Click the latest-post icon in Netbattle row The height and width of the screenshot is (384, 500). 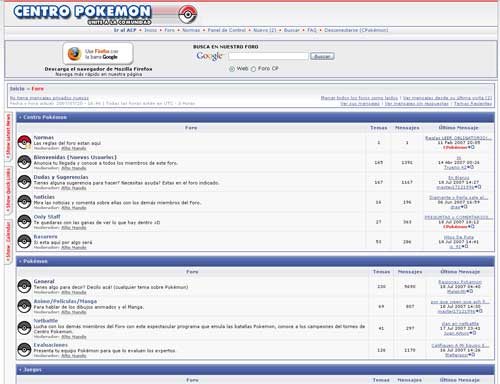(x=473, y=333)
